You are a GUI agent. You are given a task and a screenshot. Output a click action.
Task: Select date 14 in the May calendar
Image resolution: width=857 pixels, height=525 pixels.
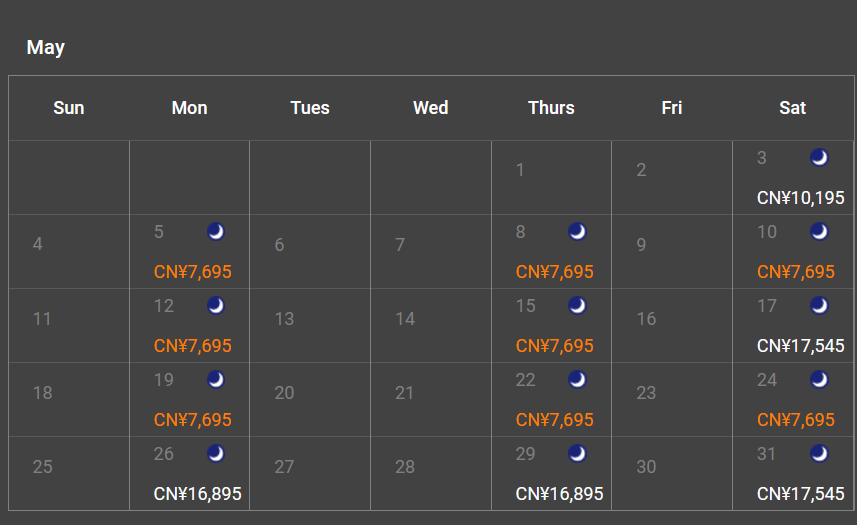(405, 319)
